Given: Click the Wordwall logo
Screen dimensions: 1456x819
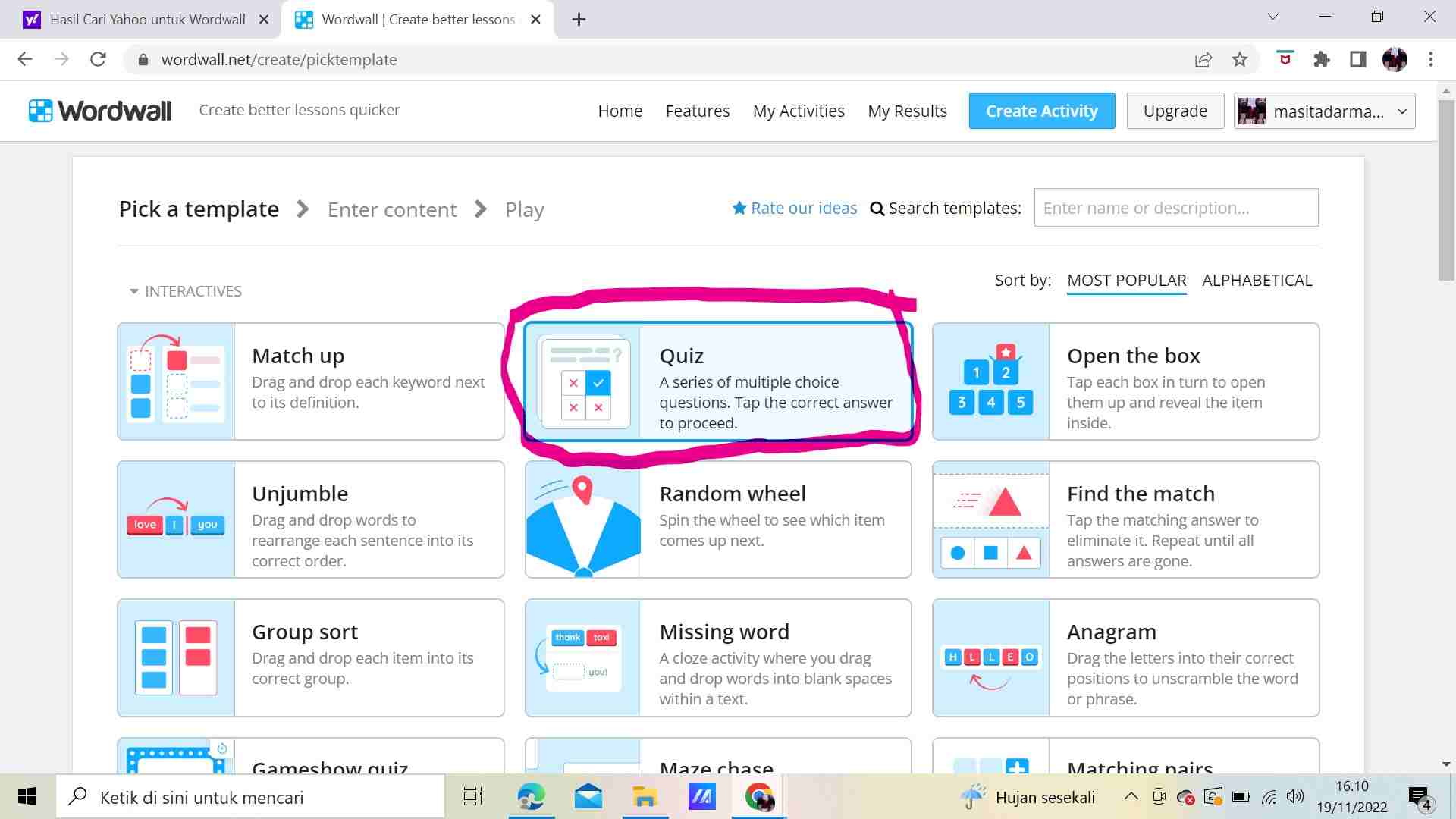Looking at the screenshot, I should [x=100, y=111].
